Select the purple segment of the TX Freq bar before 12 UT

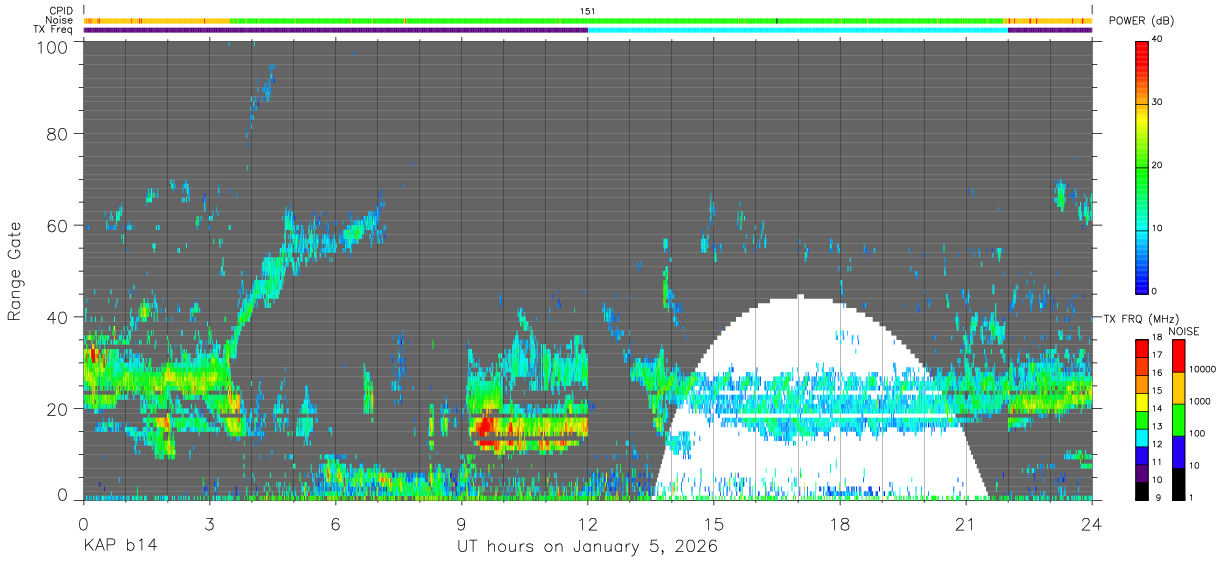(x=335, y=30)
